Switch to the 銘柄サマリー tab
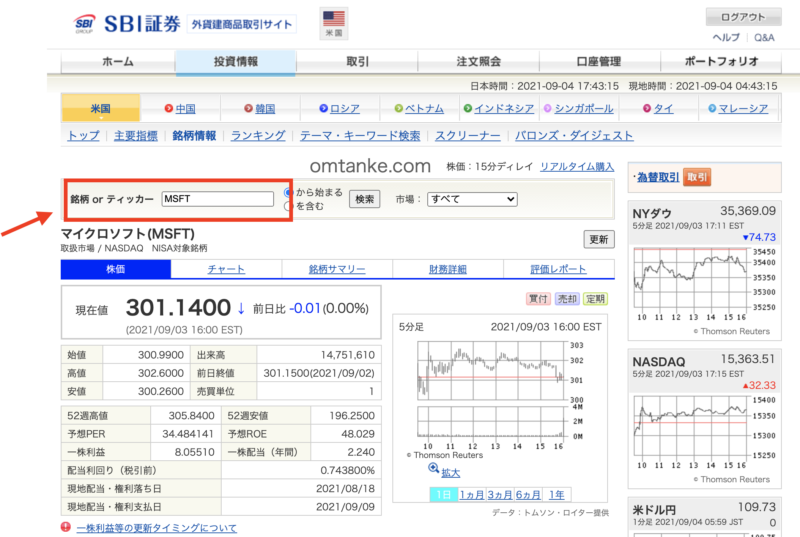Screen dimensions: 800x537 337,269
